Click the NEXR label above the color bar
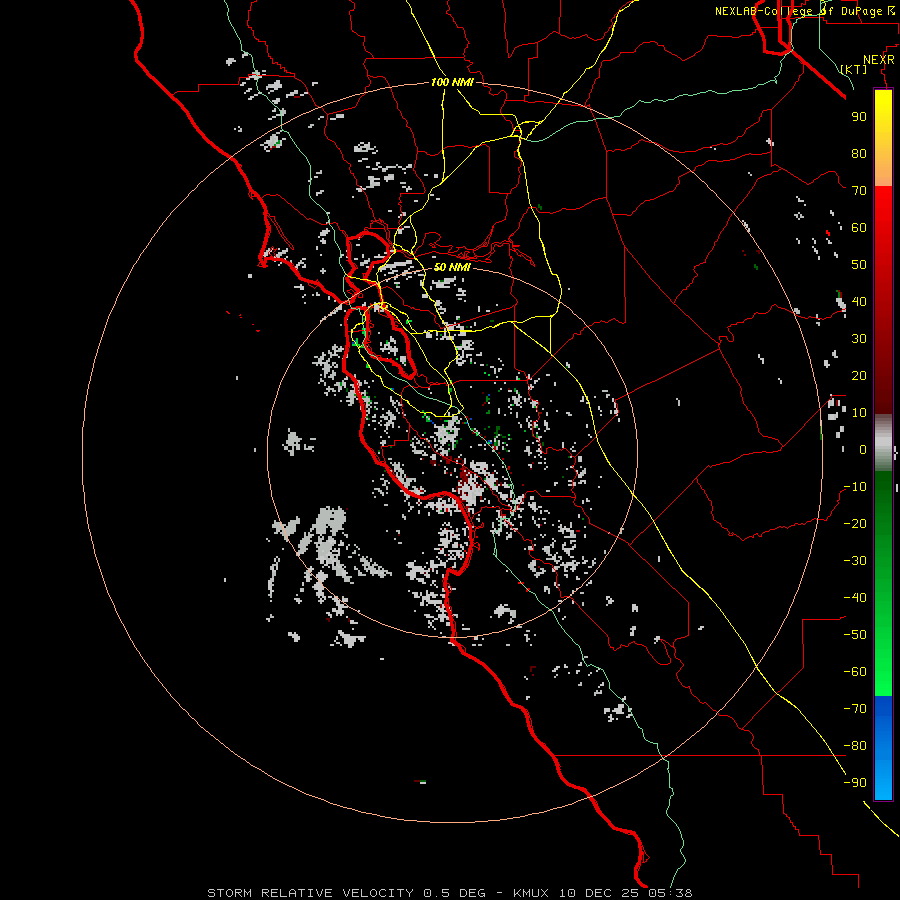900x900 pixels. coord(878,60)
